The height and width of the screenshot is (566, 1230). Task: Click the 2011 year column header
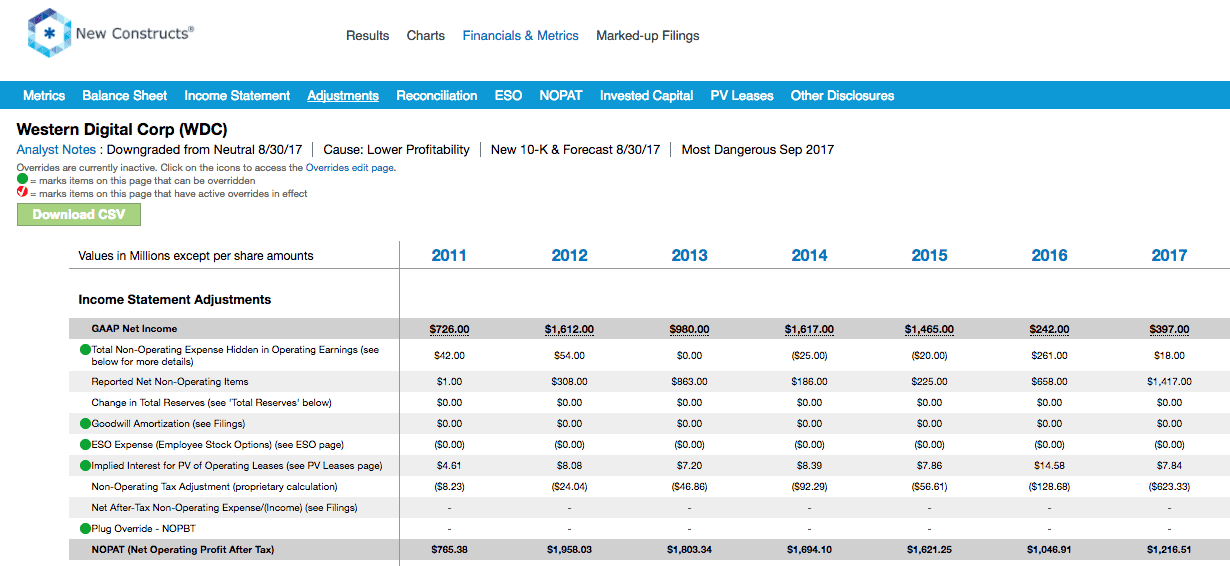pyautogui.click(x=449, y=256)
